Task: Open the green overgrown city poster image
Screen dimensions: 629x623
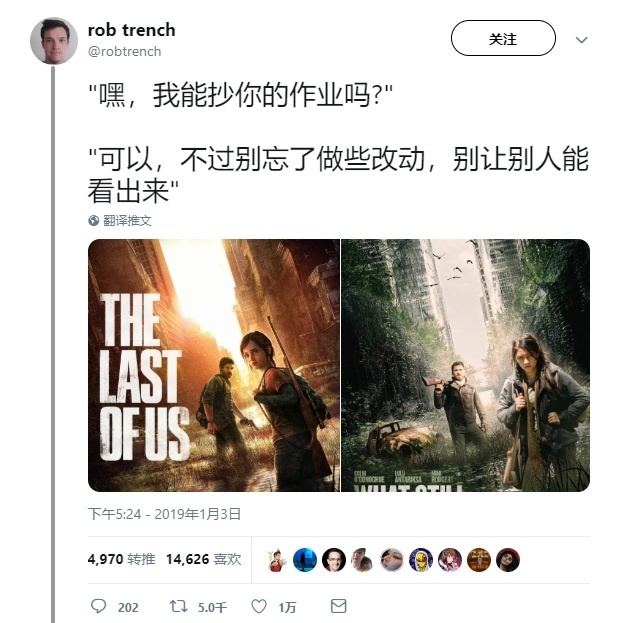Action: point(465,365)
